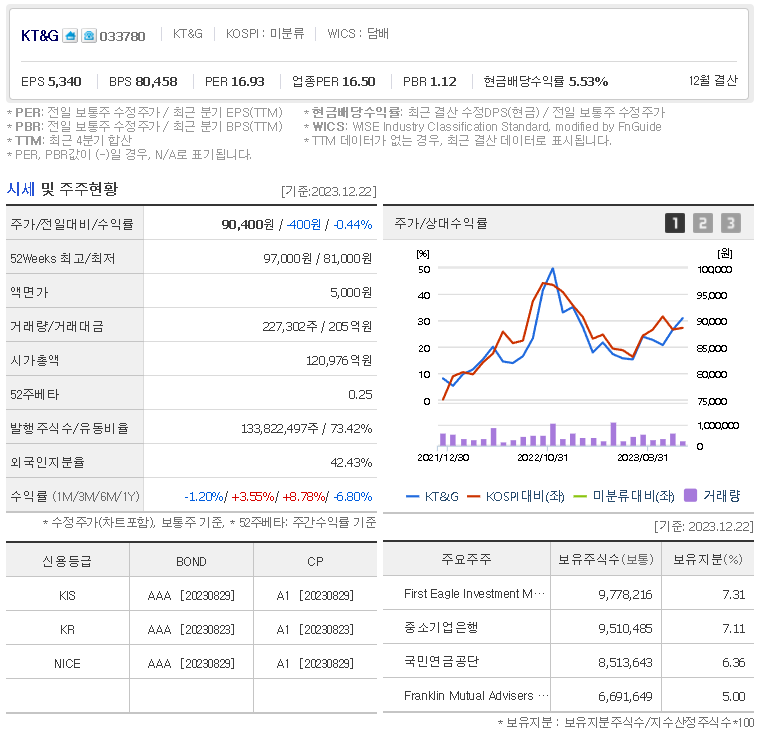Click the 시세 heading link
Viewport: 760px width, 733px height.
click(x=21, y=189)
